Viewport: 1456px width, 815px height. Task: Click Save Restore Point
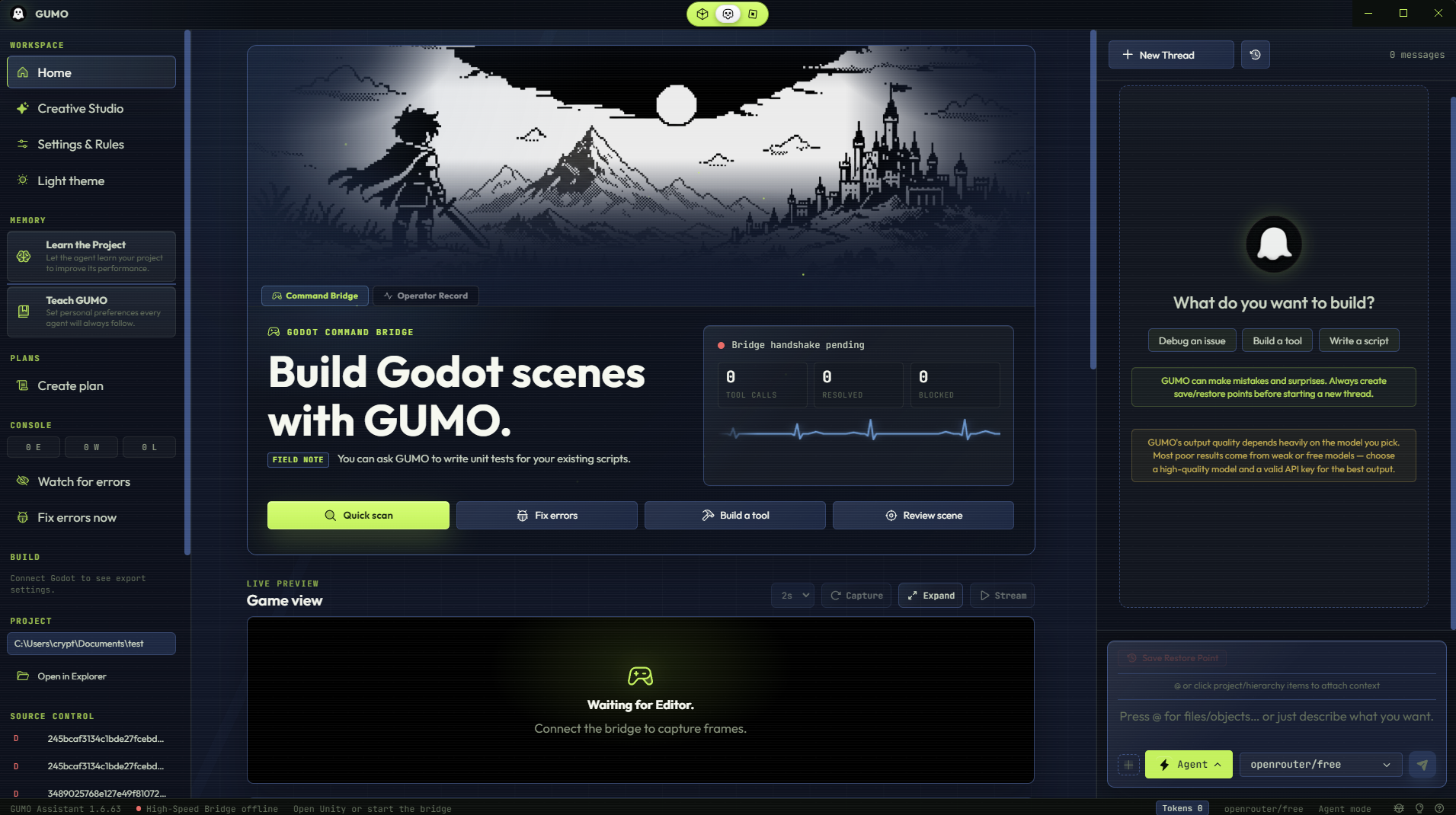click(1172, 658)
